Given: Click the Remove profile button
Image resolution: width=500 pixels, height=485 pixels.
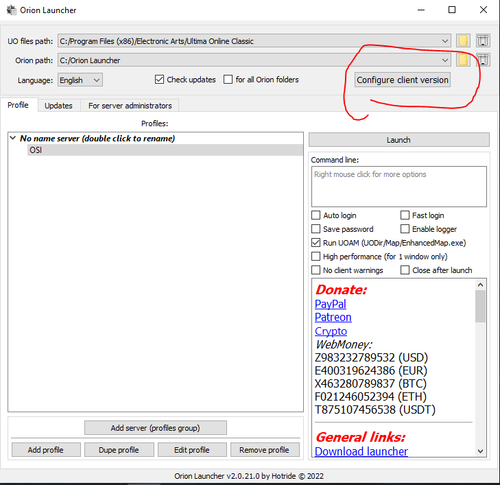Looking at the screenshot, I should point(265,450).
